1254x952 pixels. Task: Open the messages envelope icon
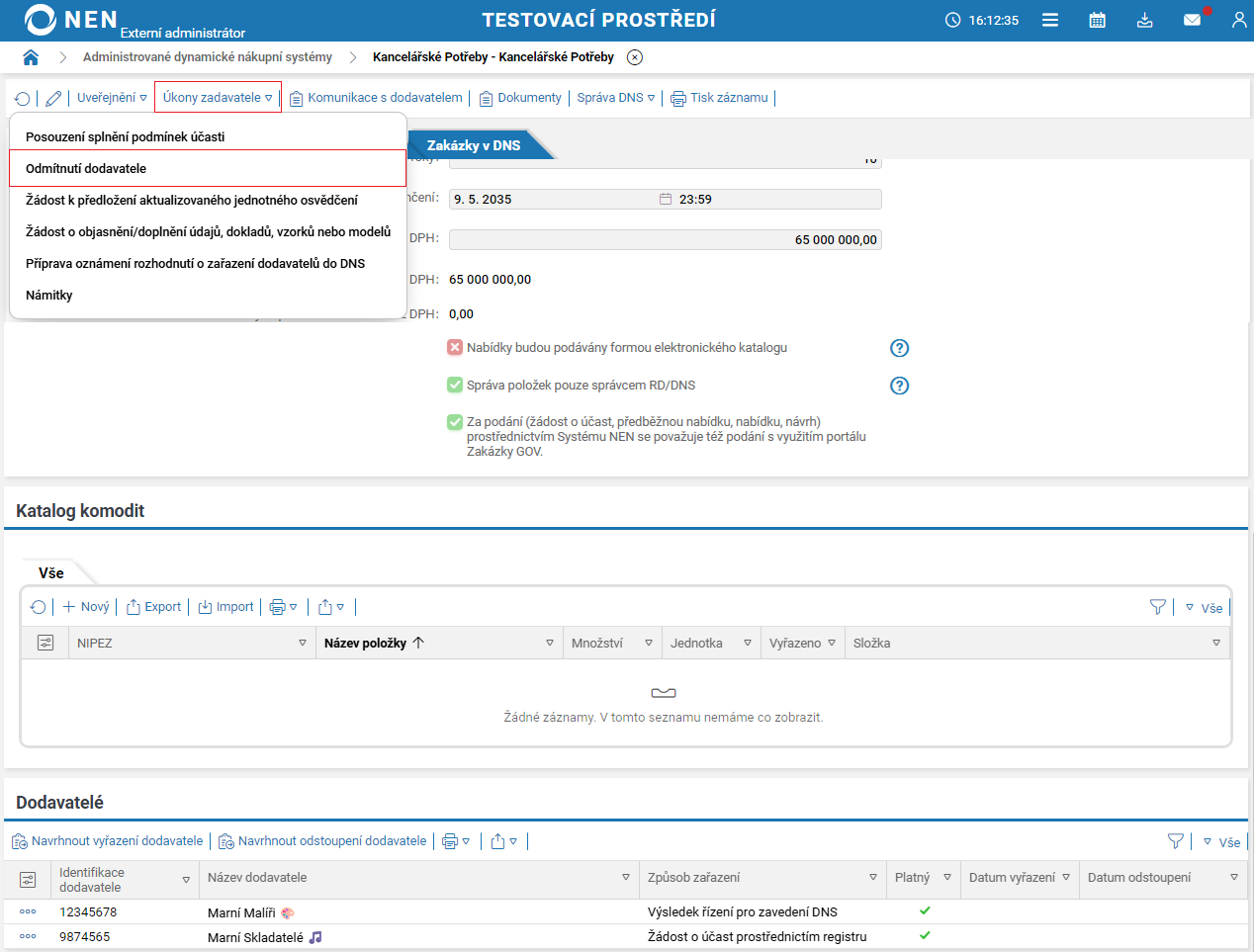[1193, 20]
